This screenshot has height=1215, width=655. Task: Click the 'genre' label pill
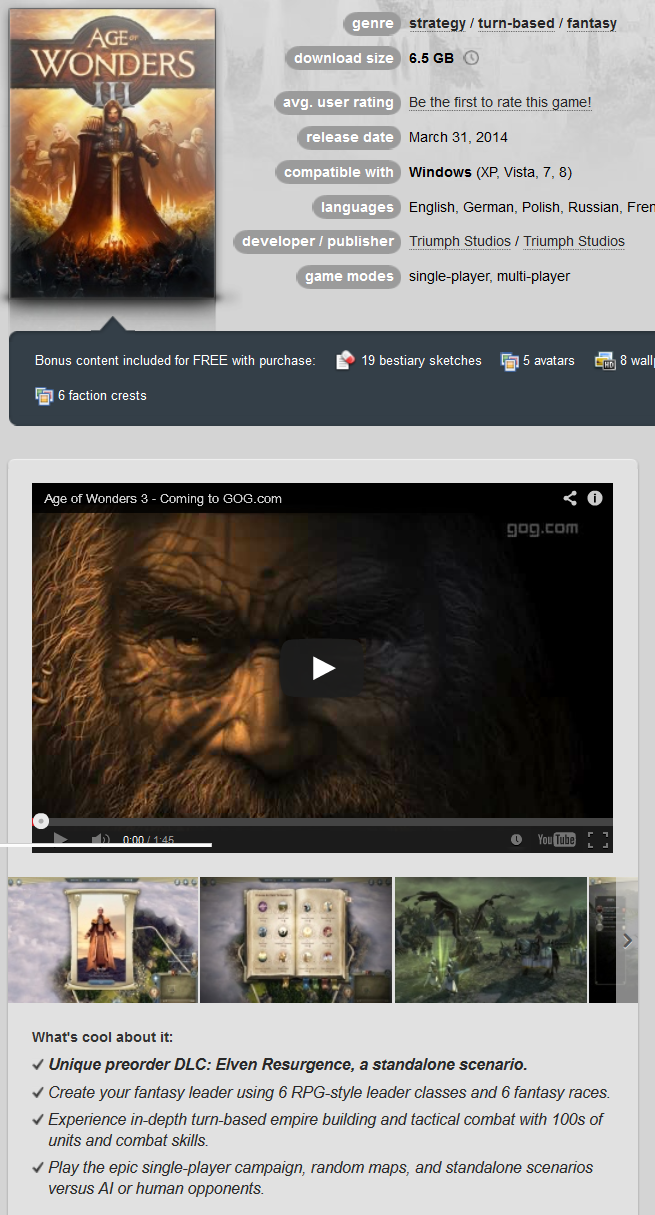pos(371,23)
